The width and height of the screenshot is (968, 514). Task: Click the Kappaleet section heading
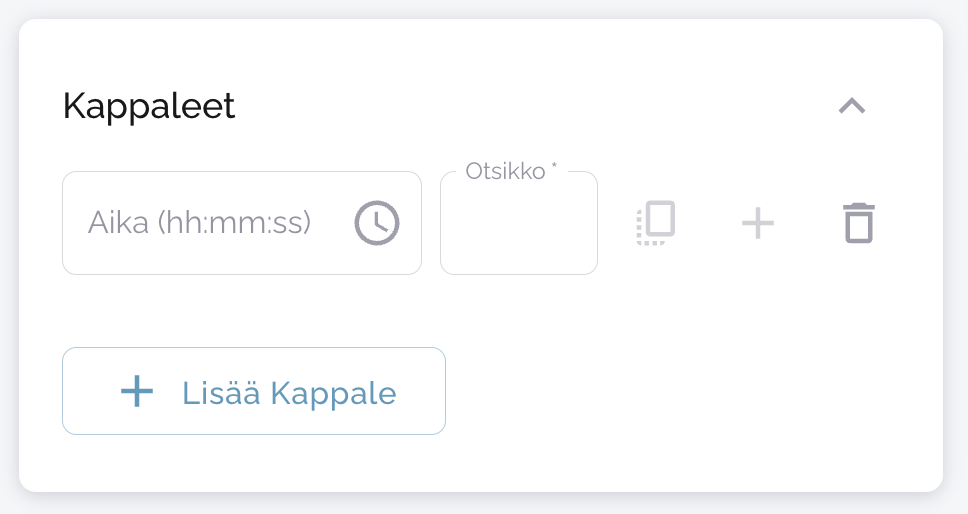[x=149, y=106]
